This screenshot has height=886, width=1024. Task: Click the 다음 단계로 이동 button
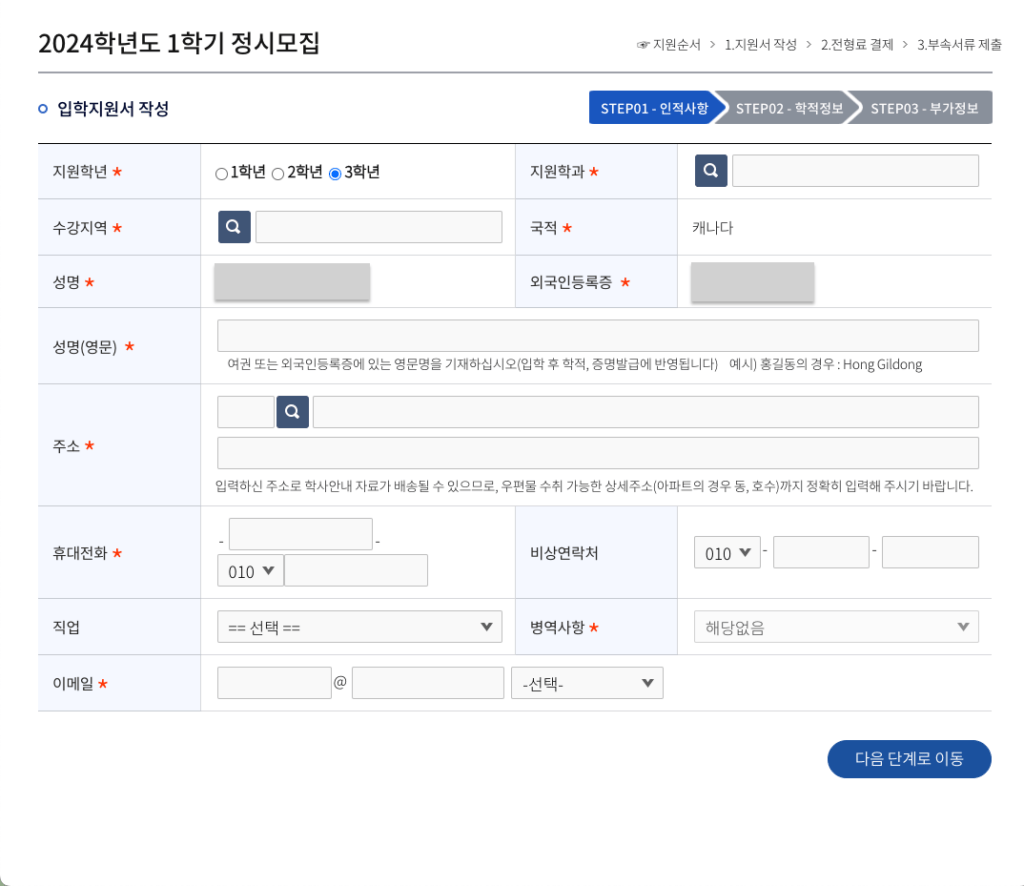pos(909,759)
